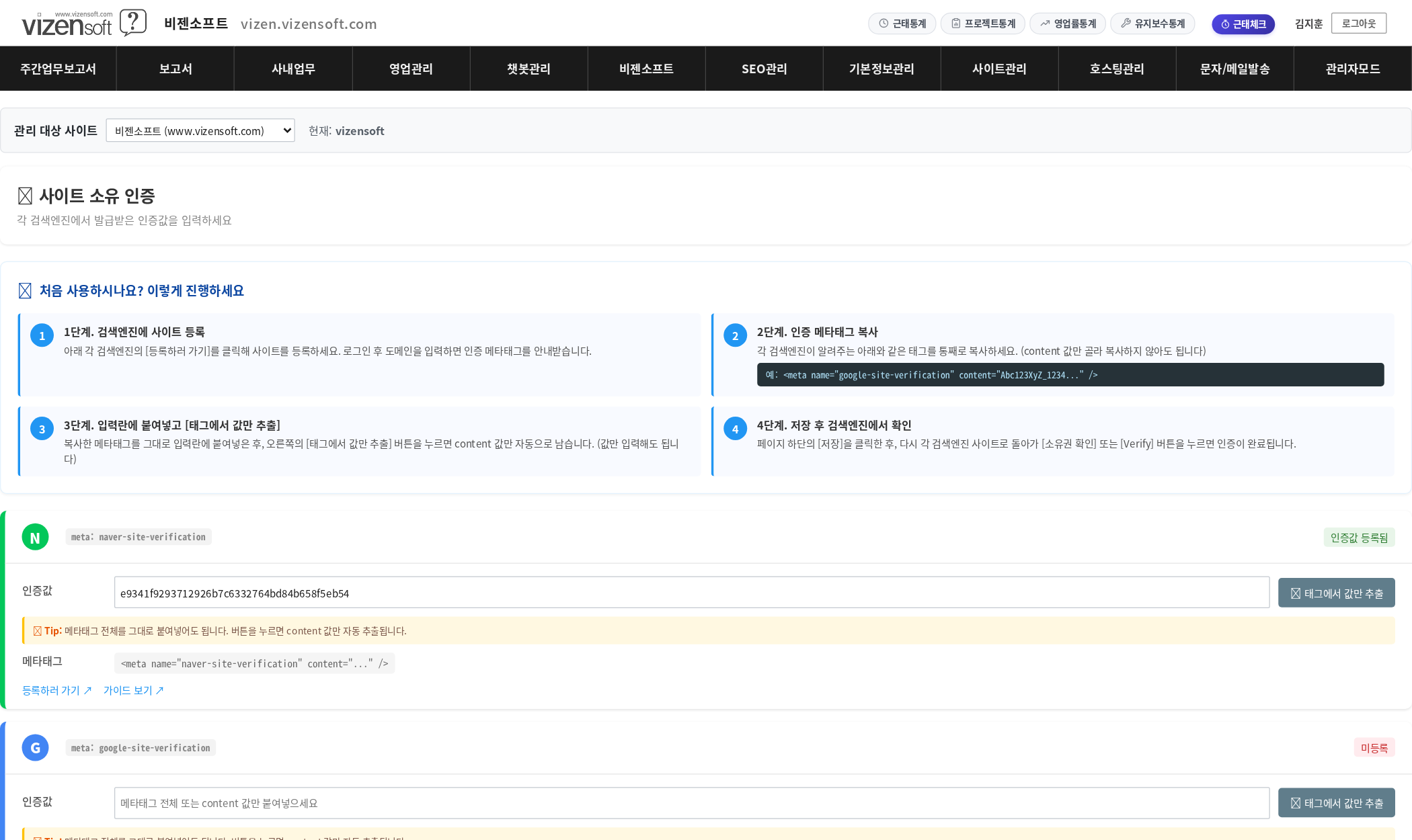Open 영업률통계 statistics
This screenshot has width=1412, height=840.
click(1068, 24)
